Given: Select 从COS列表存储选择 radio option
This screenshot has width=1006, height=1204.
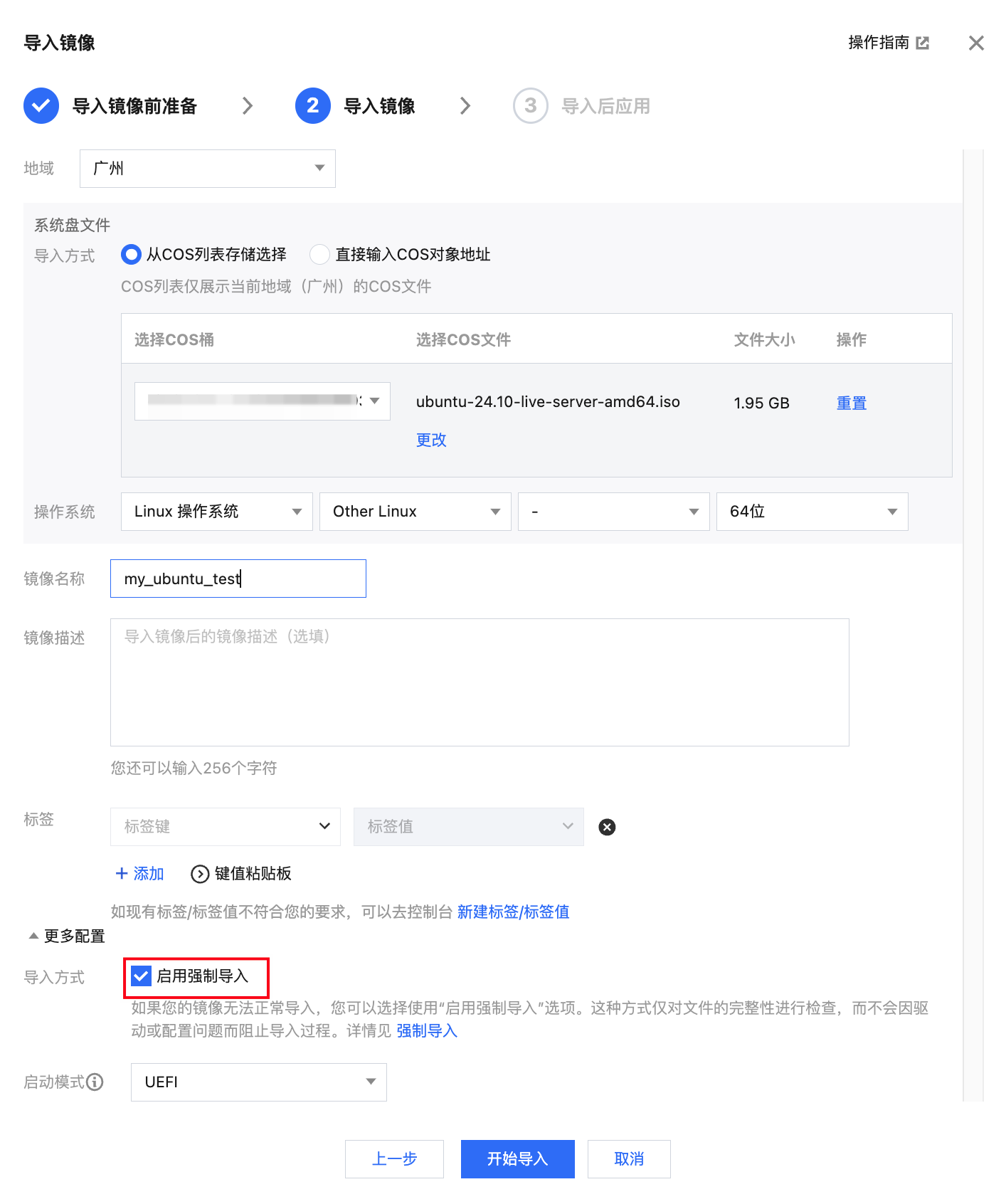Looking at the screenshot, I should (131, 254).
